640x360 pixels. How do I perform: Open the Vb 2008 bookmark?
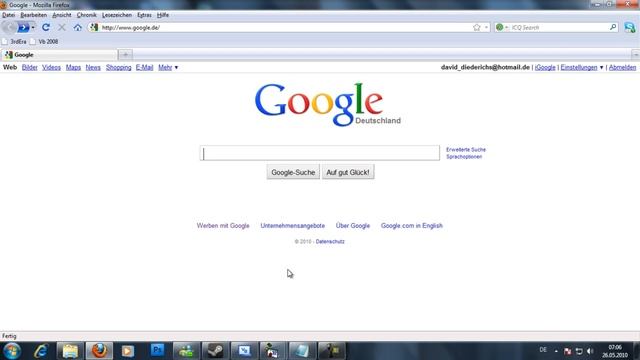tap(44, 42)
